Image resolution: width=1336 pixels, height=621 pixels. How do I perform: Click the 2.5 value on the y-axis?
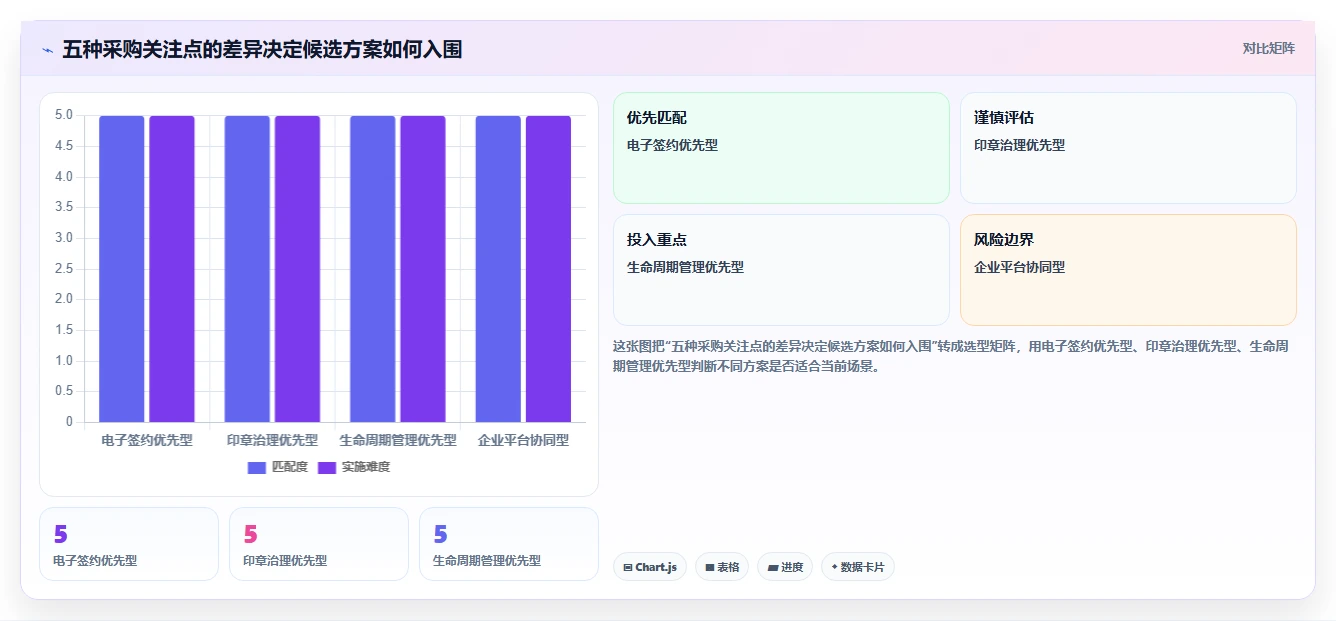(64, 268)
